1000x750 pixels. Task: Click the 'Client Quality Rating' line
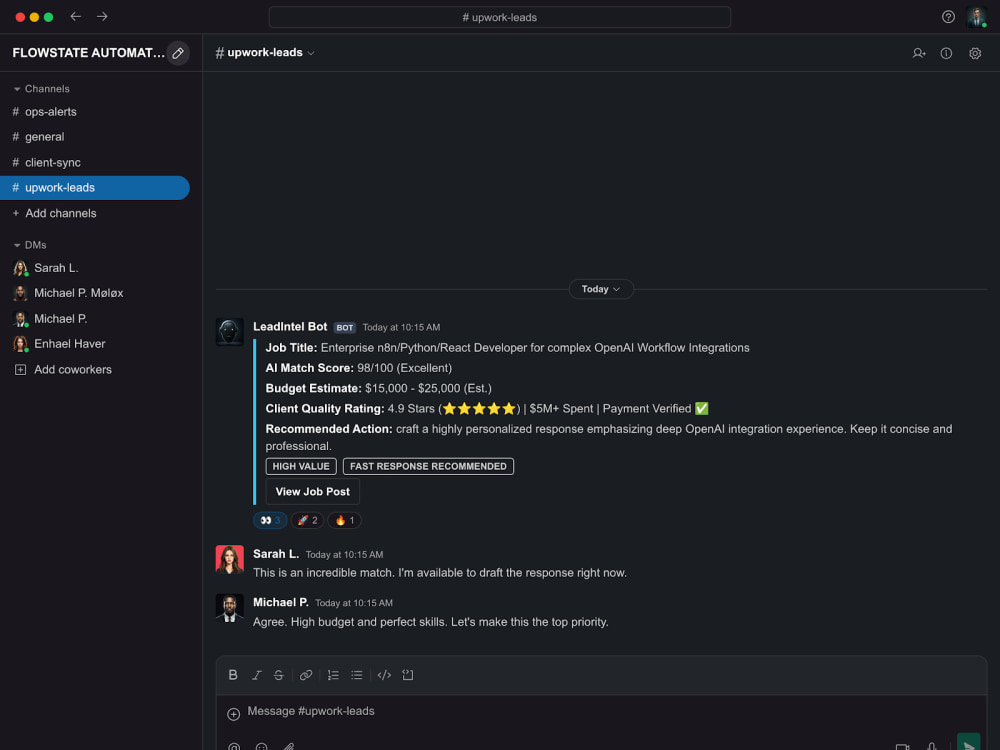[x=487, y=409]
